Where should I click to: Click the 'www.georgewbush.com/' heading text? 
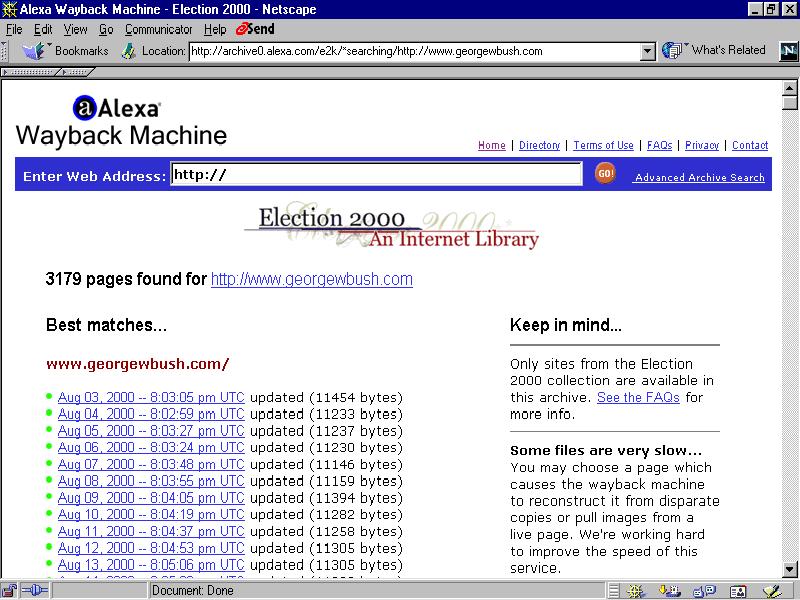coord(138,364)
